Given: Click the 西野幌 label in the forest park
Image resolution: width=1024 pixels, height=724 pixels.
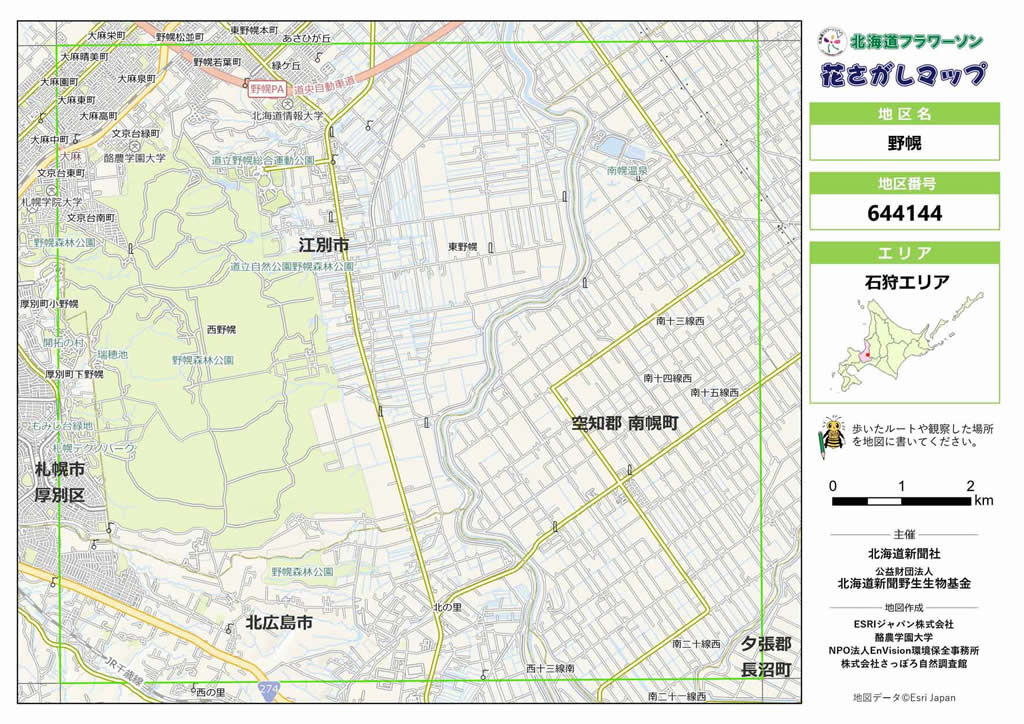Looking at the screenshot, I should point(220,329).
